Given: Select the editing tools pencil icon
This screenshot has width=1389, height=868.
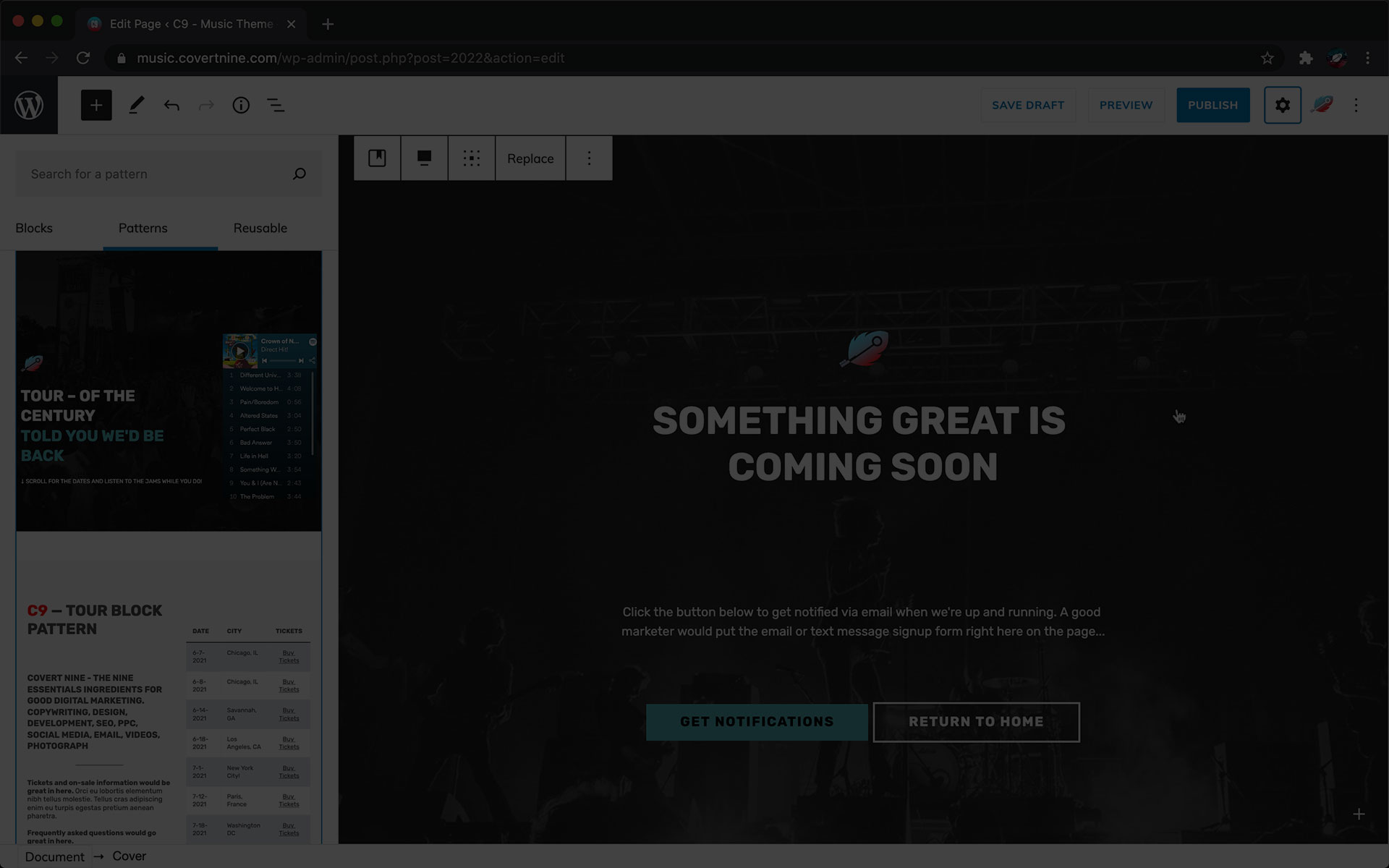Looking at the screenshot, I should (136, 105).
